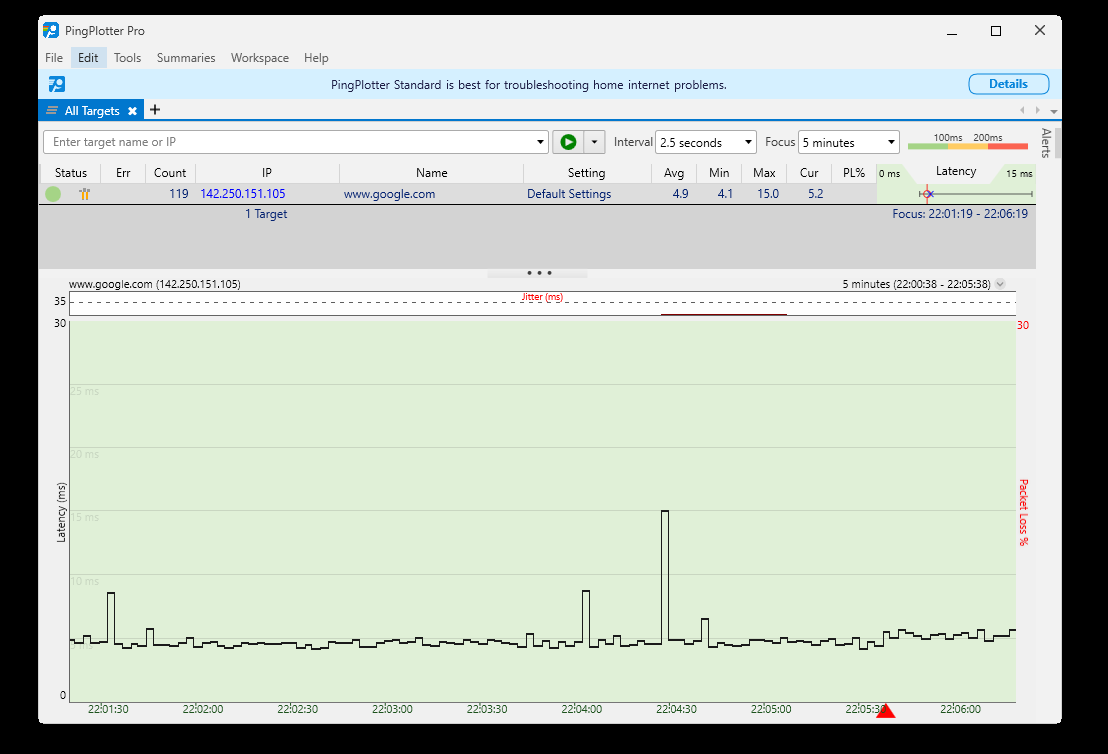Open the target name history dropdown arrow
Viewport: 1108px width, 754px height.
point(542,142)
